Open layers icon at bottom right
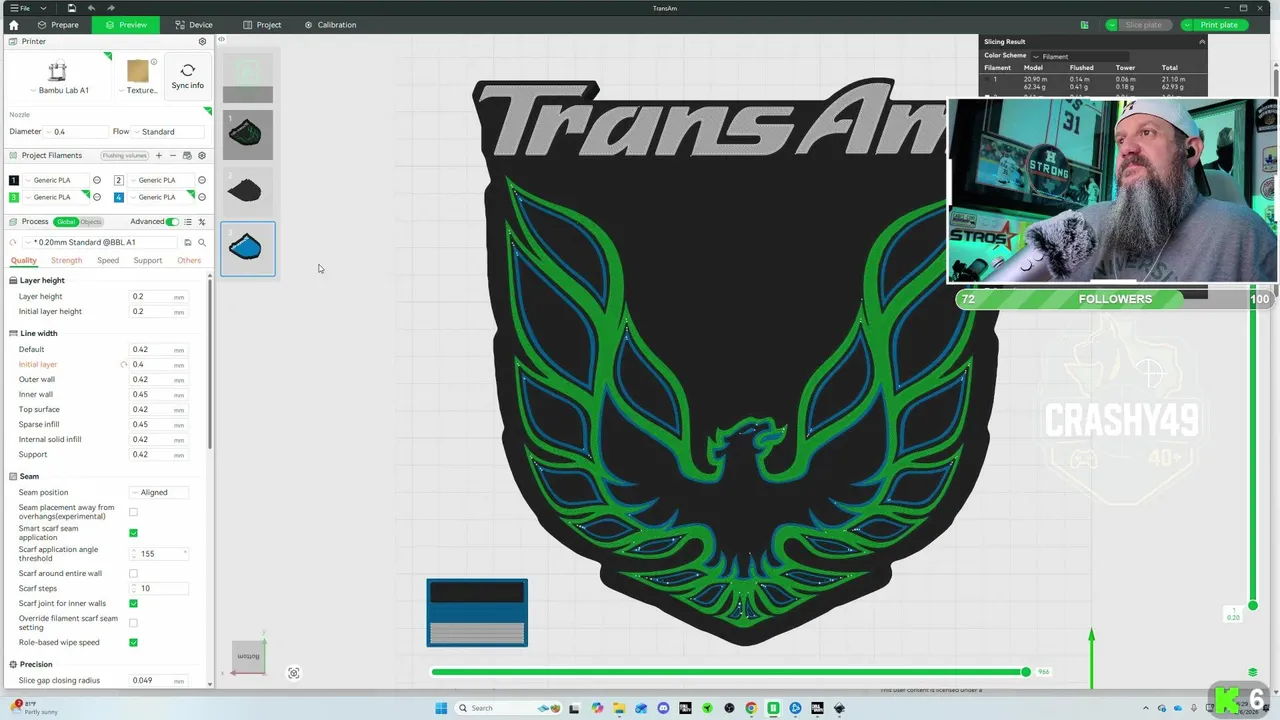Viewport: 1280px width, 720px height. (1253, 672)
